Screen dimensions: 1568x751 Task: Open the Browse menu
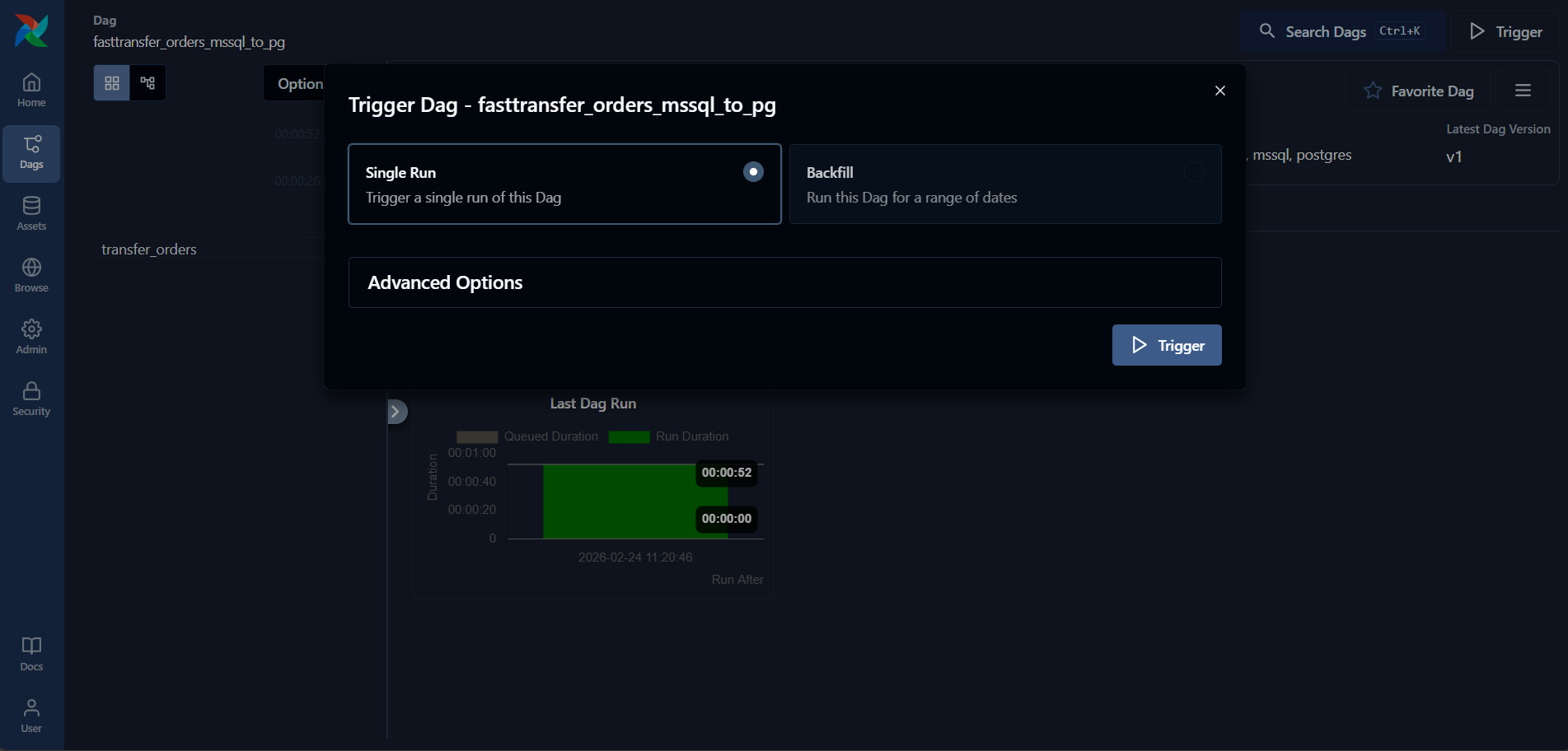point(31,276)
